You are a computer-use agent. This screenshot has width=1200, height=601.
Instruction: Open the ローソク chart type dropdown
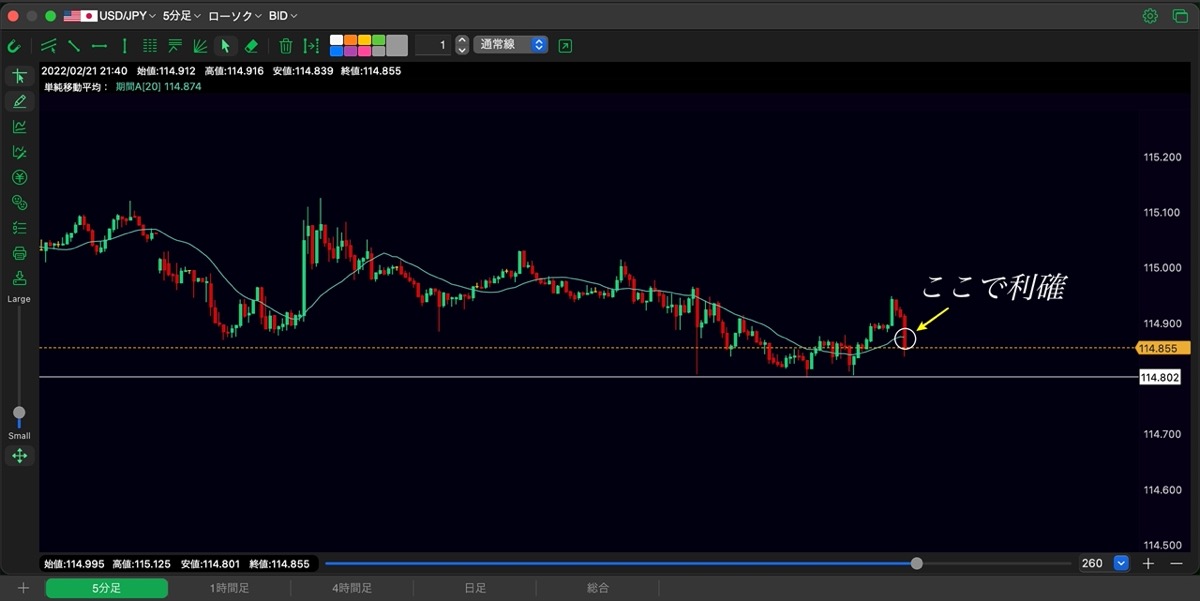(235, 16)
